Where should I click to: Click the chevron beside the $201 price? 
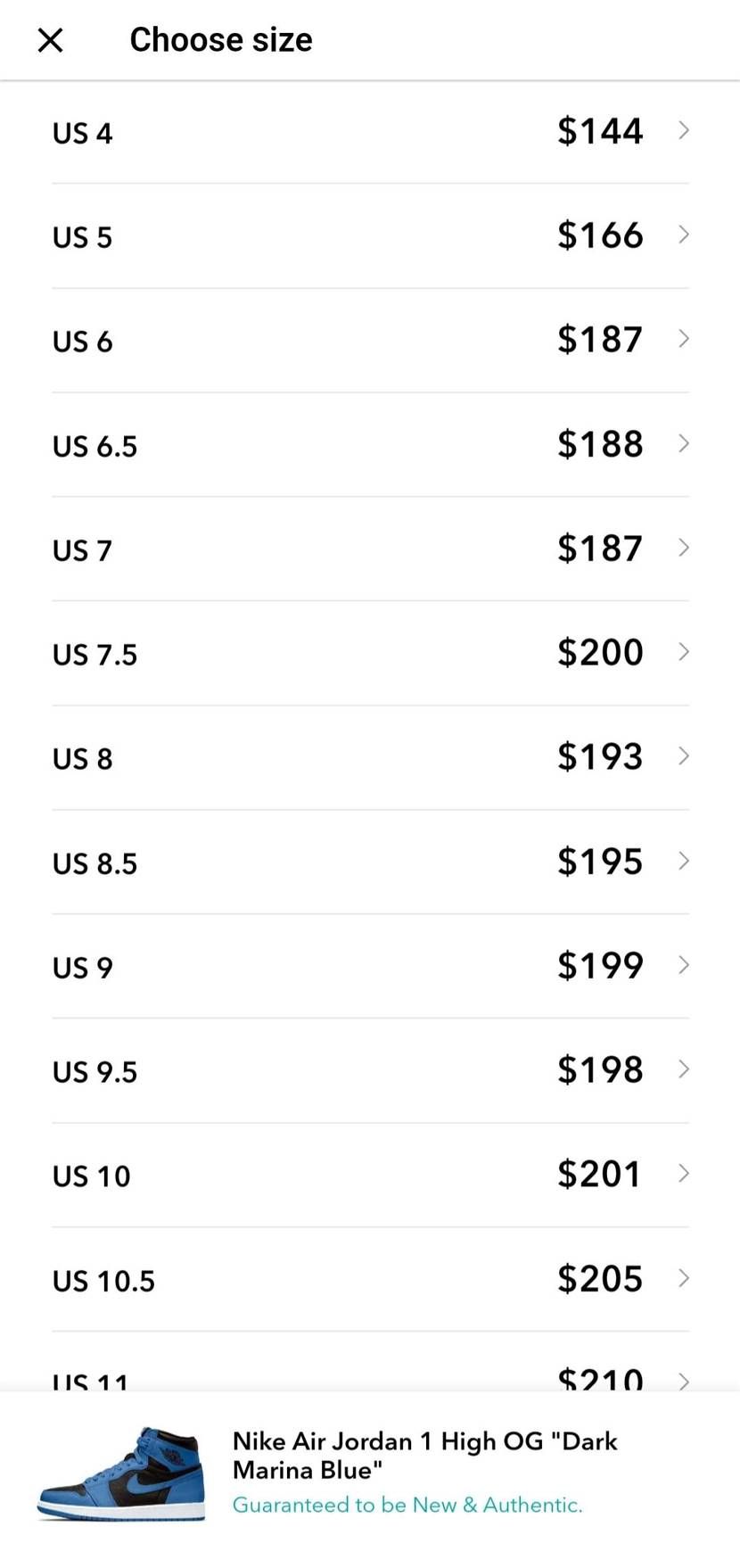[x=684, y=1174]
